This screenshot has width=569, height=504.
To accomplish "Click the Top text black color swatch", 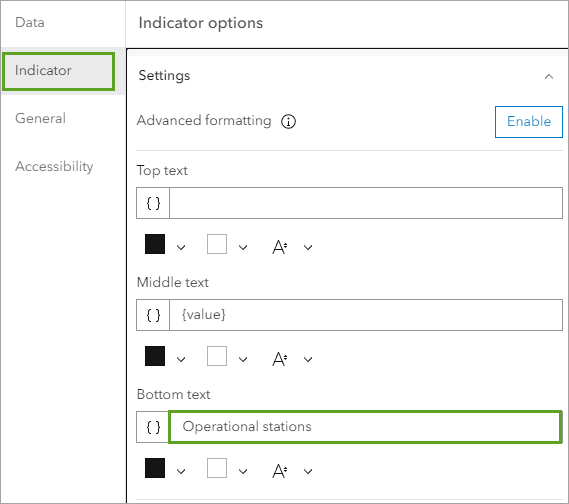I will click(x=155, y=244).
